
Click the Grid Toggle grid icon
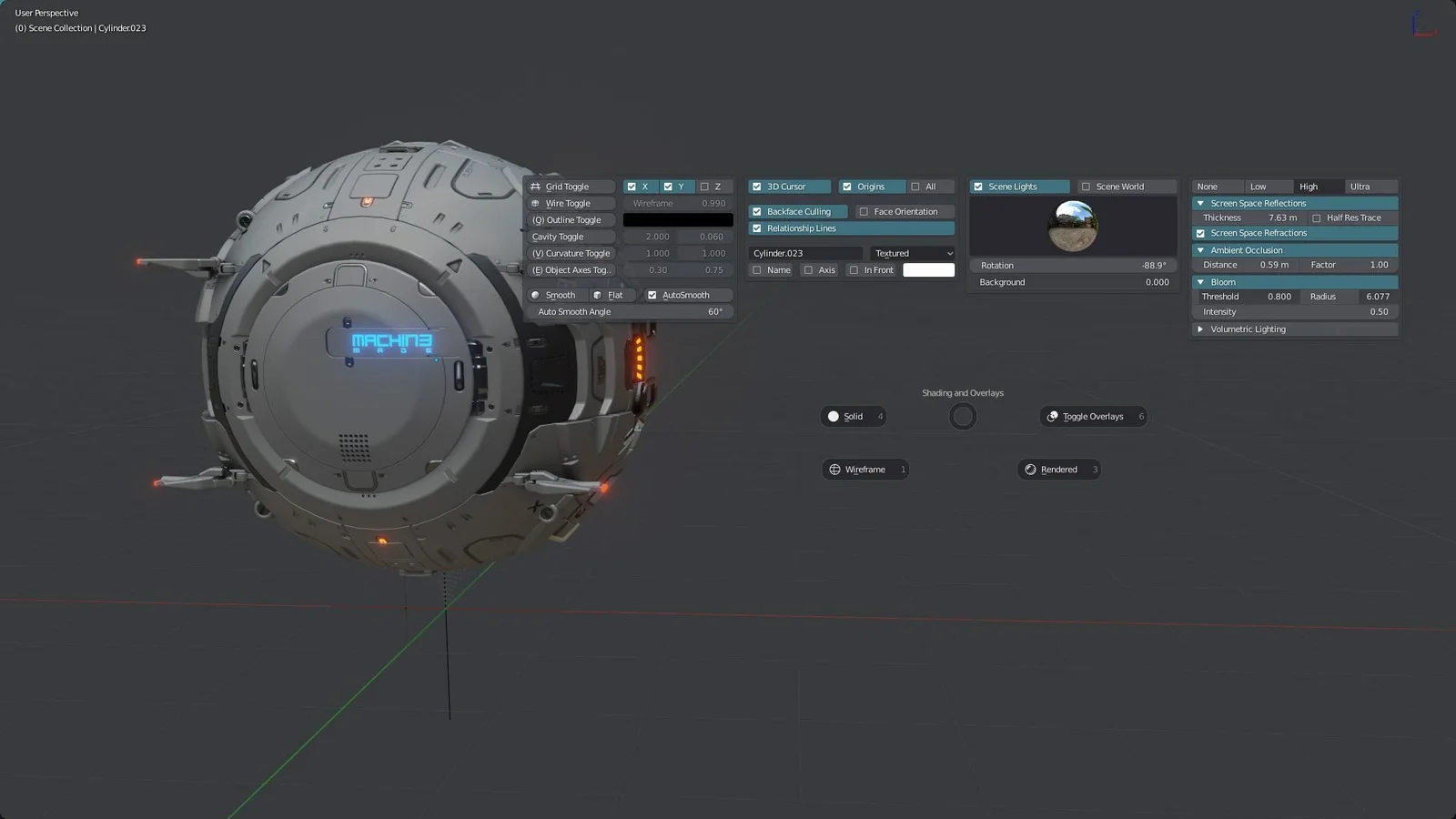(533, 186)
